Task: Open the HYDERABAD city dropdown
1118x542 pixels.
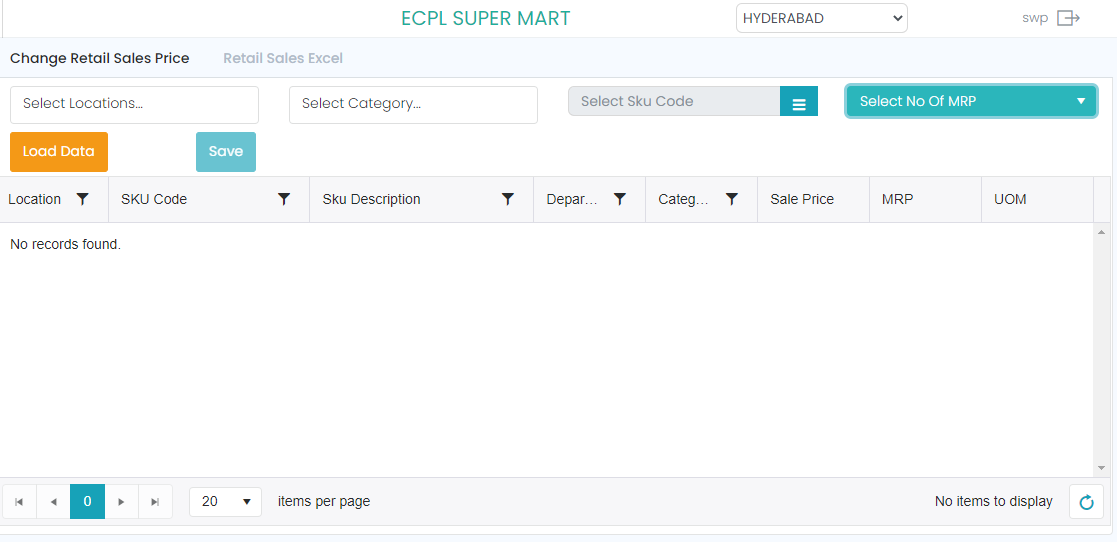Action: pos(821,19)
